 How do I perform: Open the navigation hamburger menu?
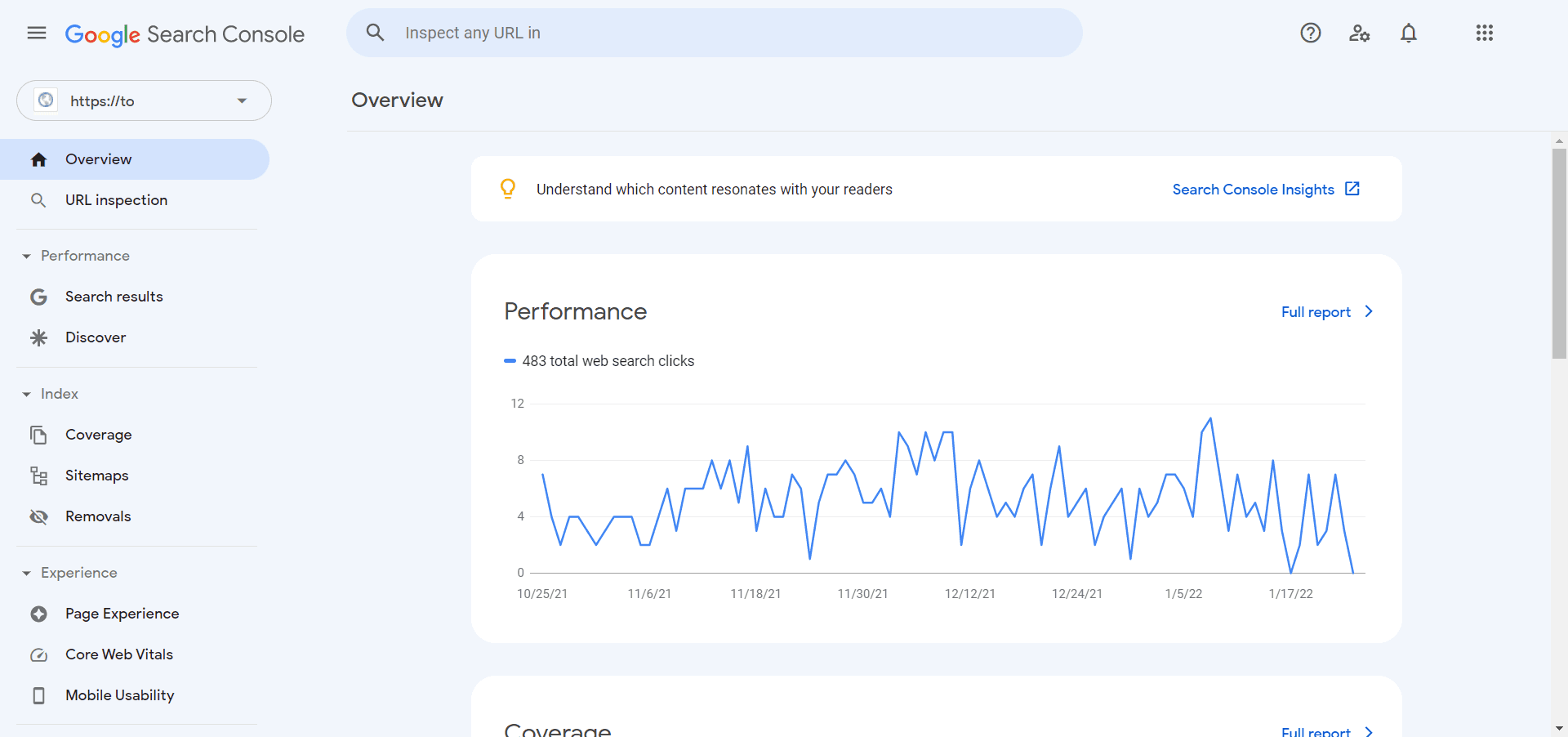tap(36, 33)
